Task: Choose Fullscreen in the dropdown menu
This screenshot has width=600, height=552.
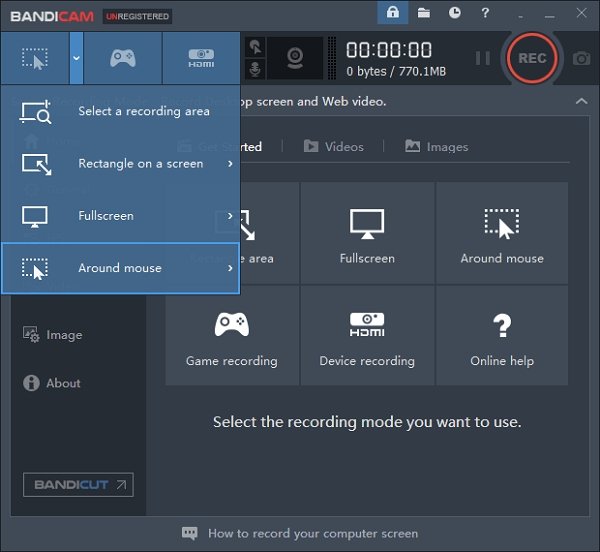Action: pyautogui.click(x=121, y=216)
